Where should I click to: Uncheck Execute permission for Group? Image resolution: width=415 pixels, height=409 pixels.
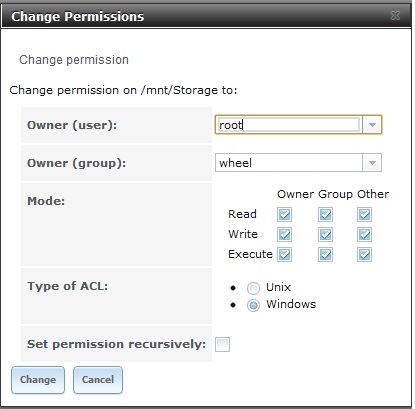coord(325,255)
